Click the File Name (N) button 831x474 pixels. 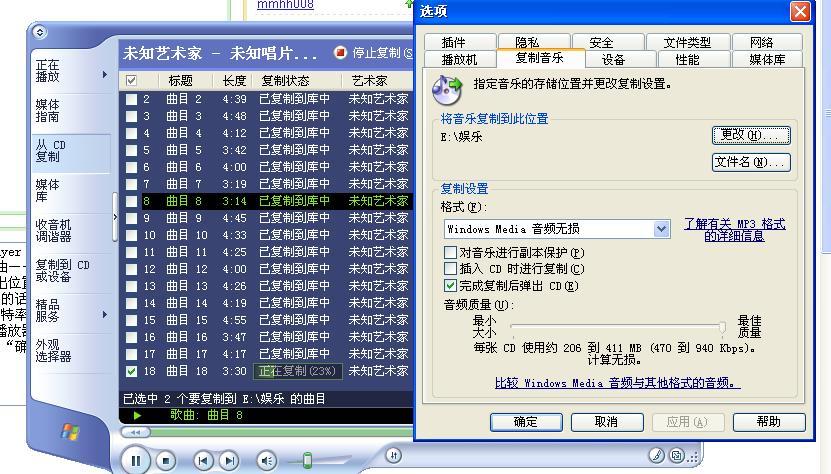[751, 162]
